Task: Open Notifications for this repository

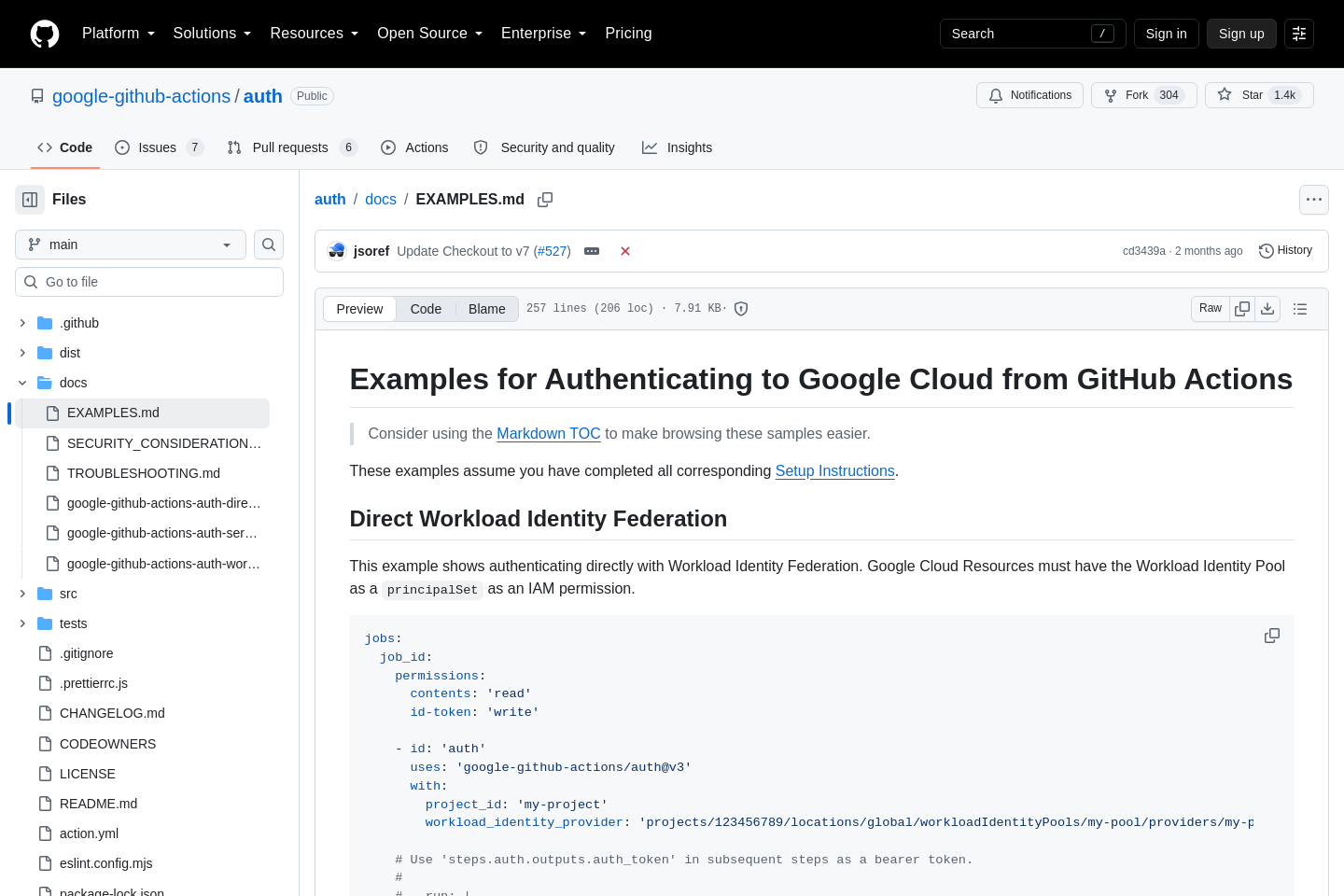Action: pyautogui.click(x=1029, y=95)
